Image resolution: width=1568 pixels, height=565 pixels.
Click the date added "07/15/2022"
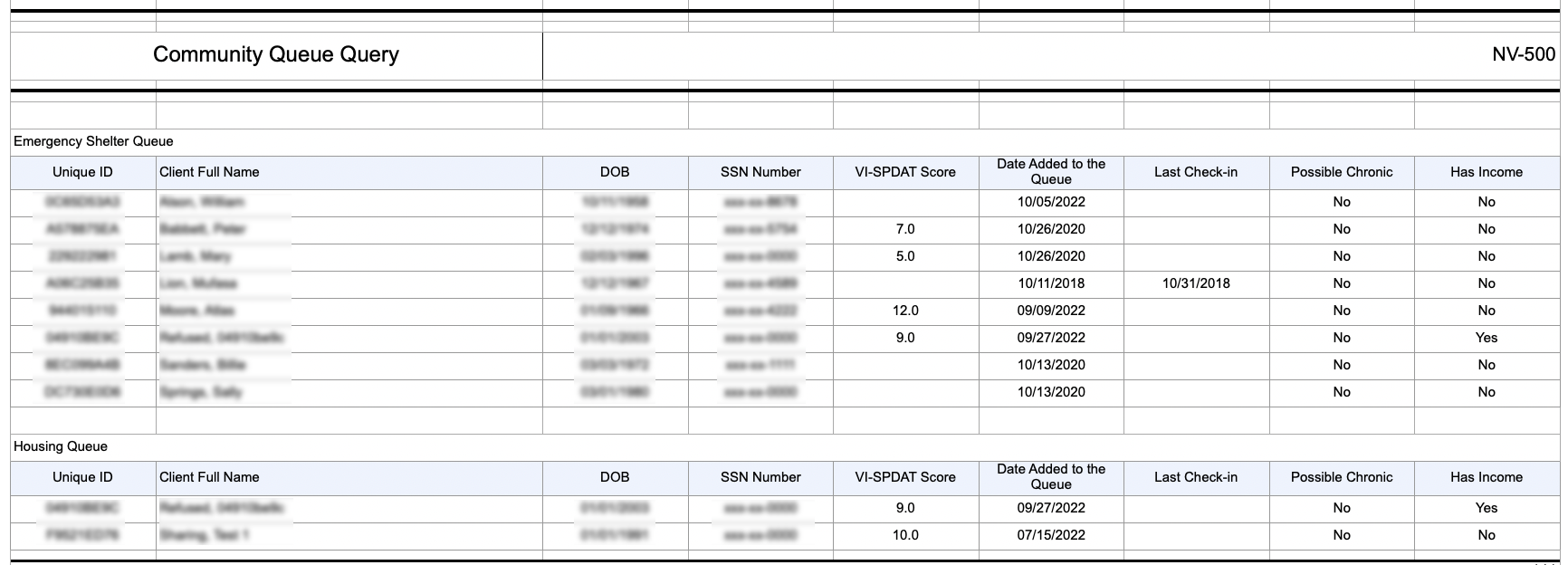pos(1051,535)
